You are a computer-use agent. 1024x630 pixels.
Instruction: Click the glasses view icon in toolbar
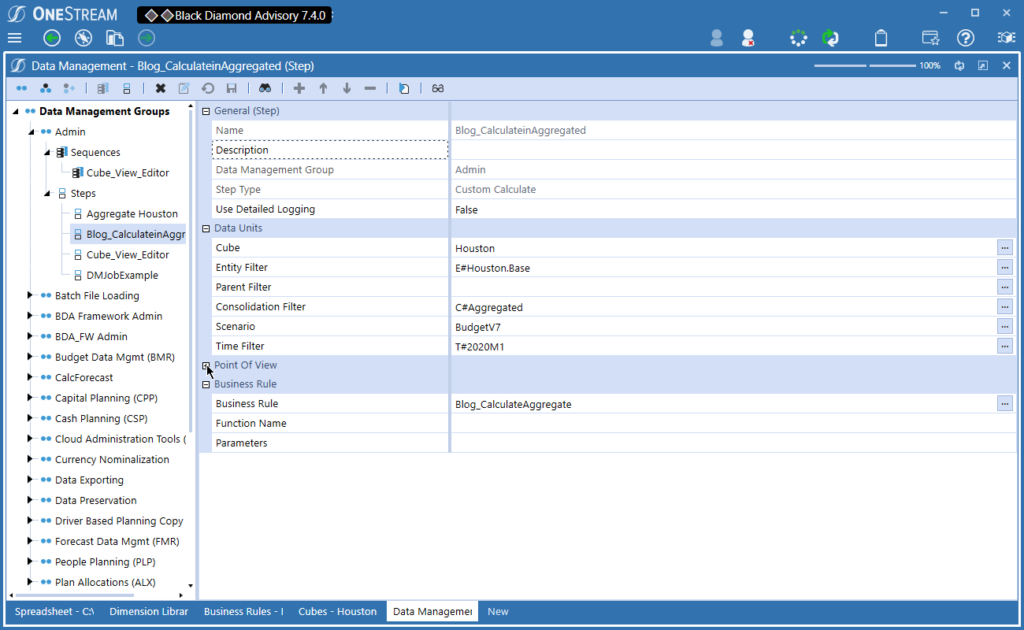pyautogui.click(x=438, y=88)
